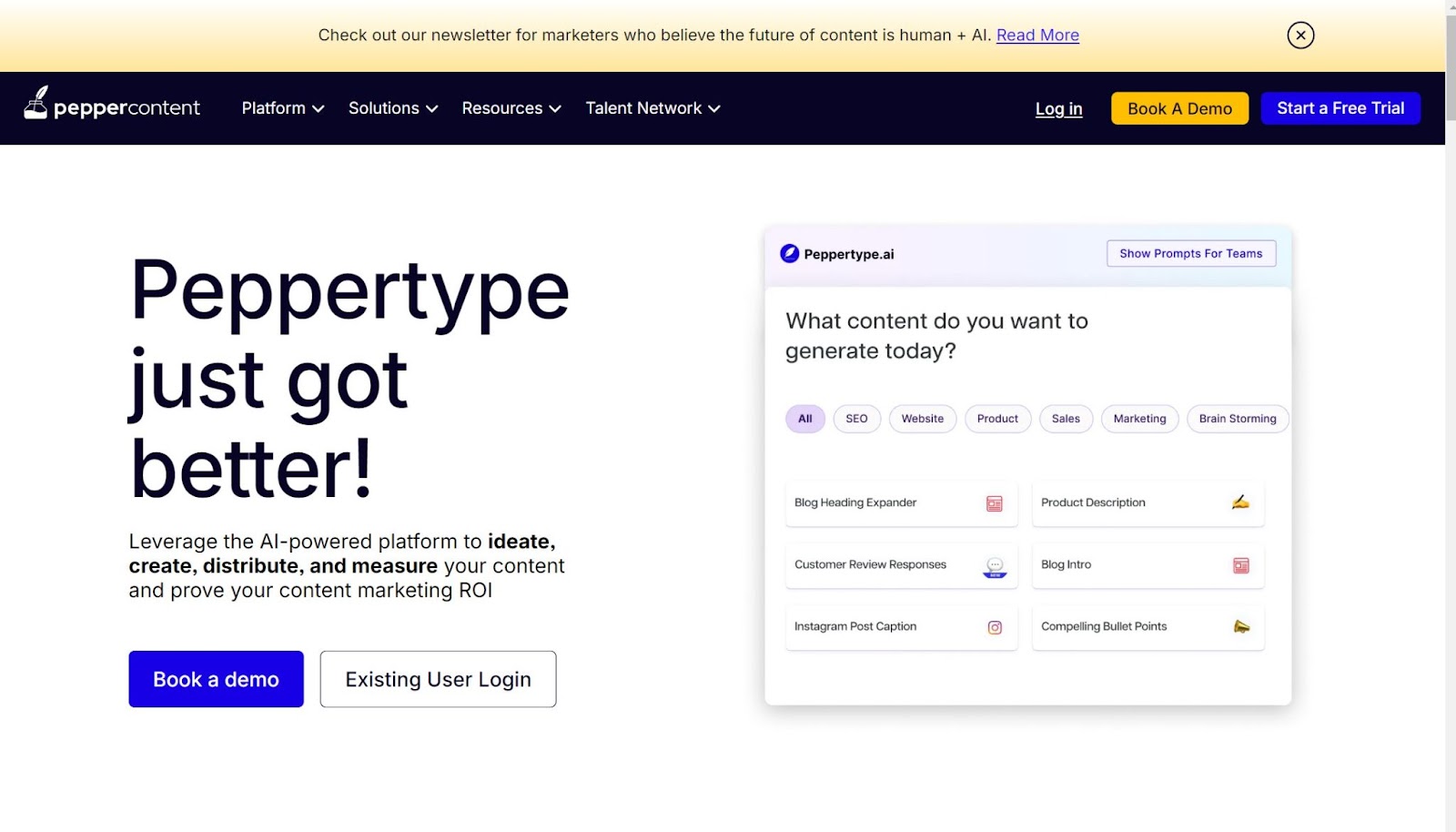This screenshot has height=832, width=1456.
Task: Open the Read More newsletter link
Action: 1037,36
